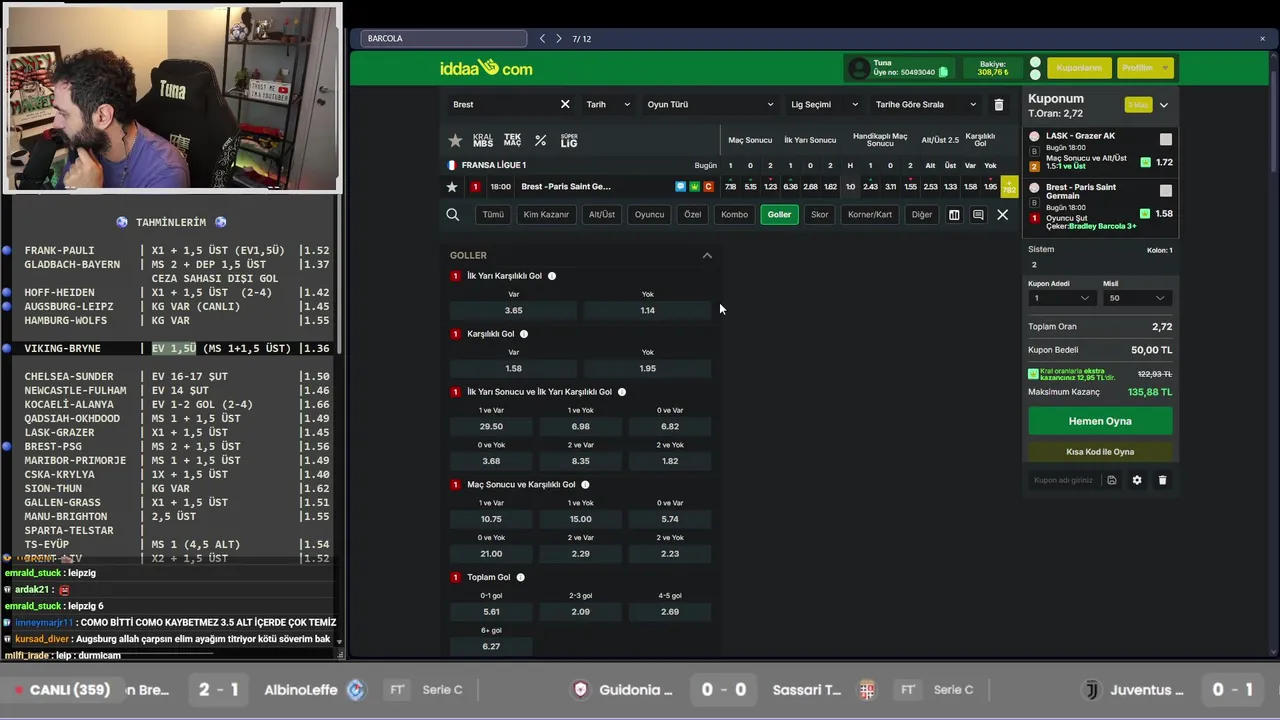The image size is (1280, 720).
Task: Open the statistics columns icon
Action: click(x=954, y=214)
